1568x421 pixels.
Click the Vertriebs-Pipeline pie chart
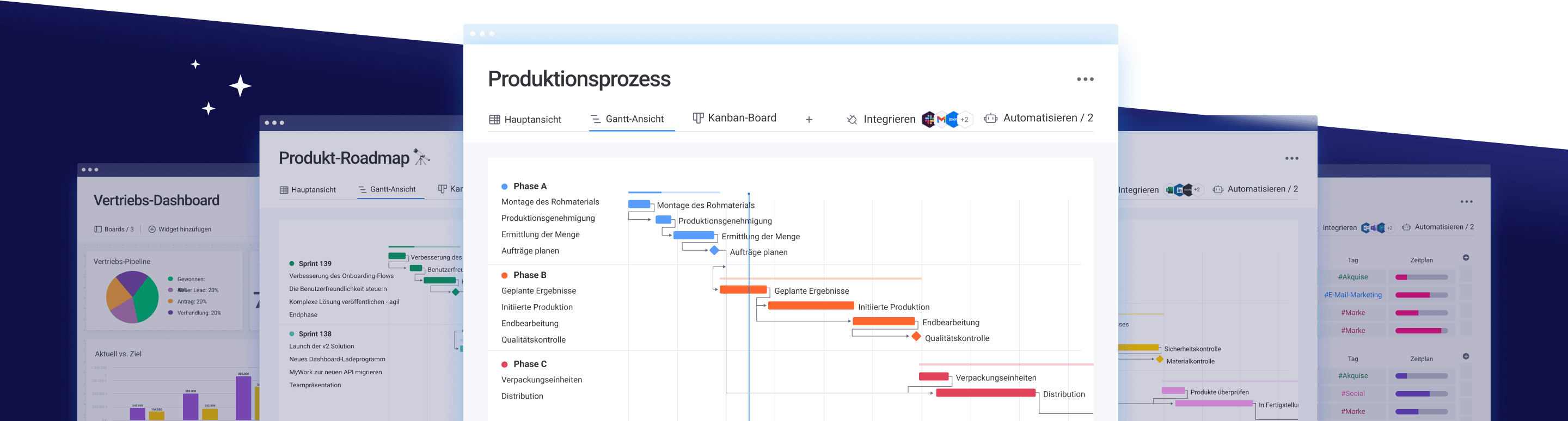point(132,297)
